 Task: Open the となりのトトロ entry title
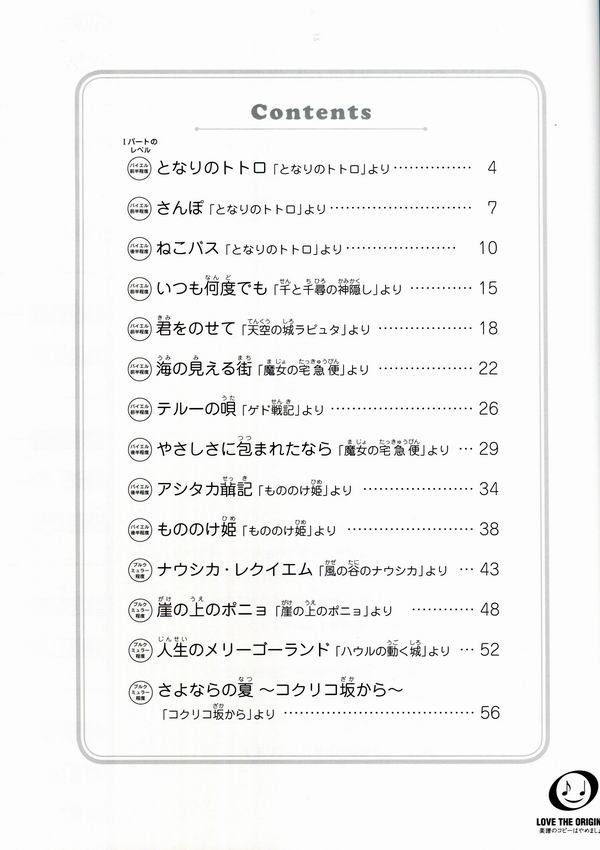click(x=211, y=168)
